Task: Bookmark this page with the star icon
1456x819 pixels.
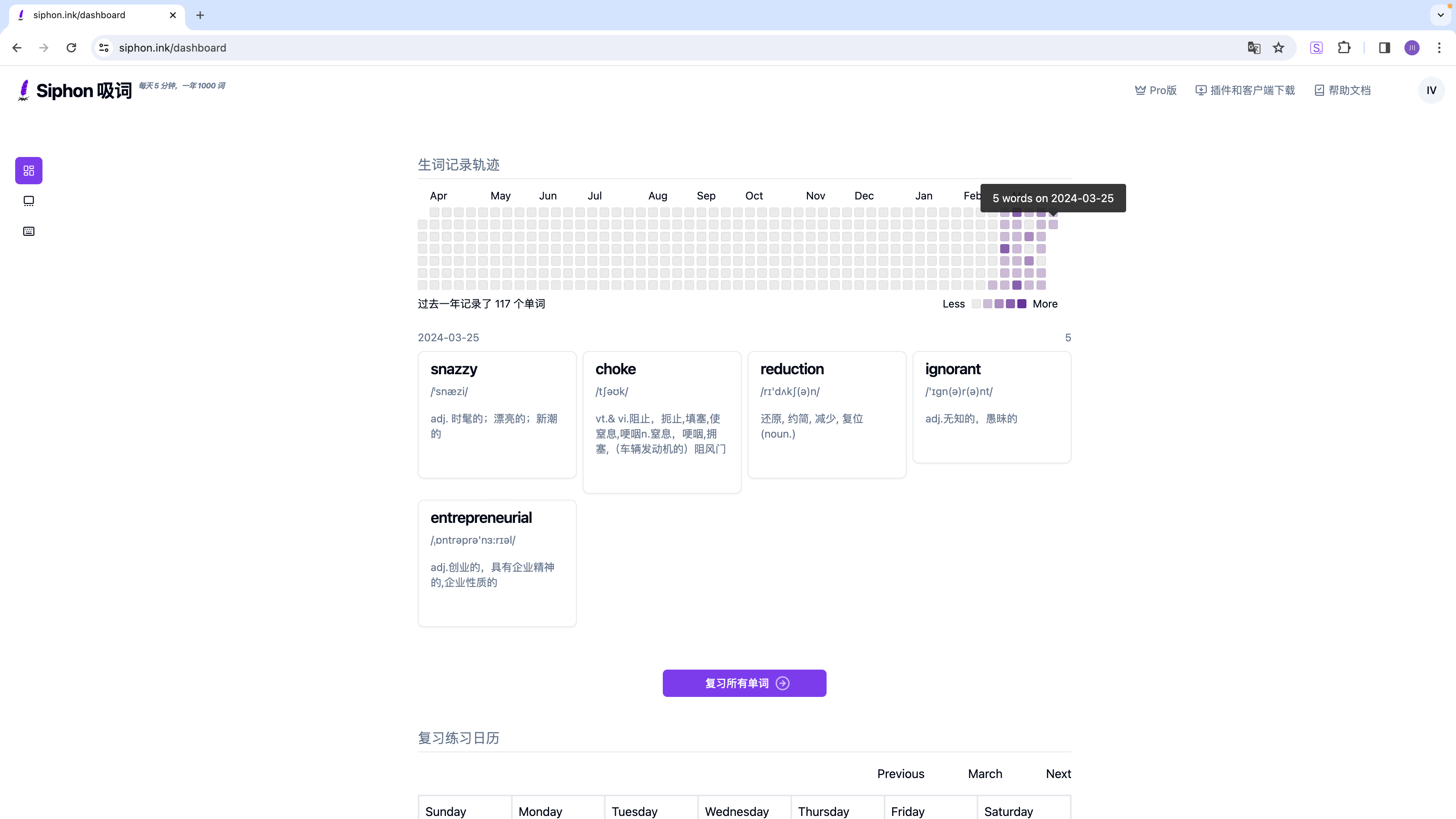Action: (1279, 48)
